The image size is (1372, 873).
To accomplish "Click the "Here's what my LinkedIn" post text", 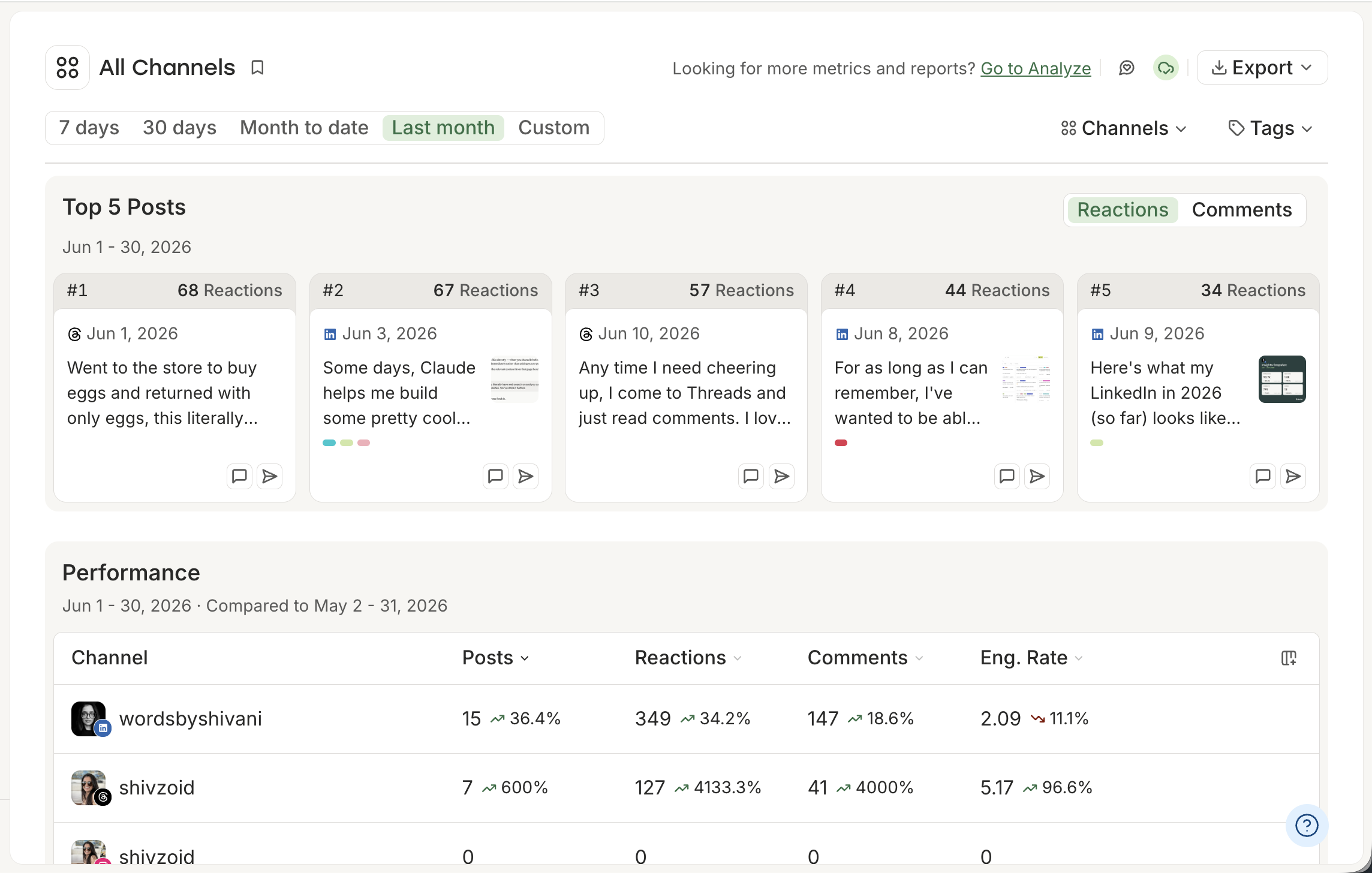I will pos(1166,393).
